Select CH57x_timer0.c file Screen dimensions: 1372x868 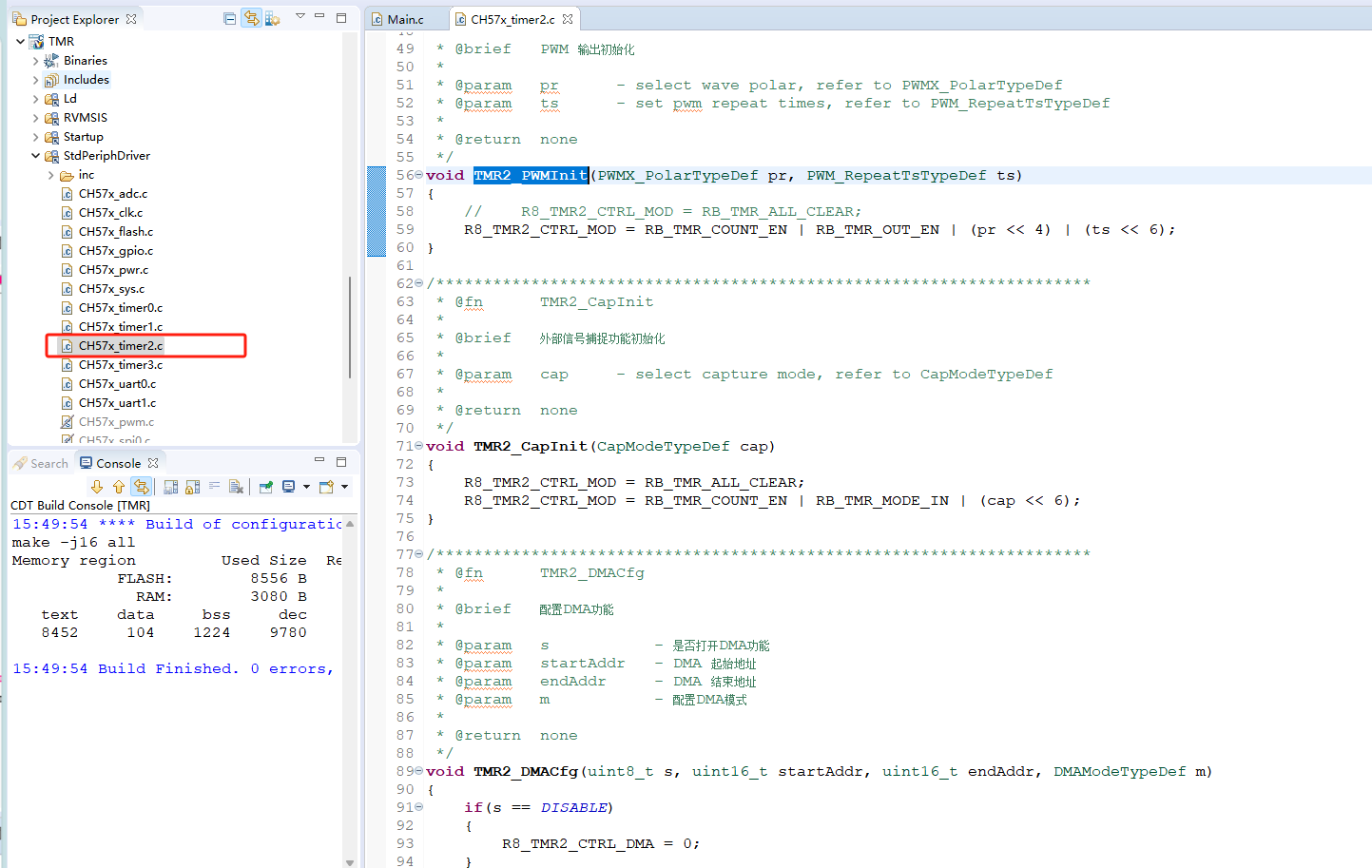pos(121,308)
